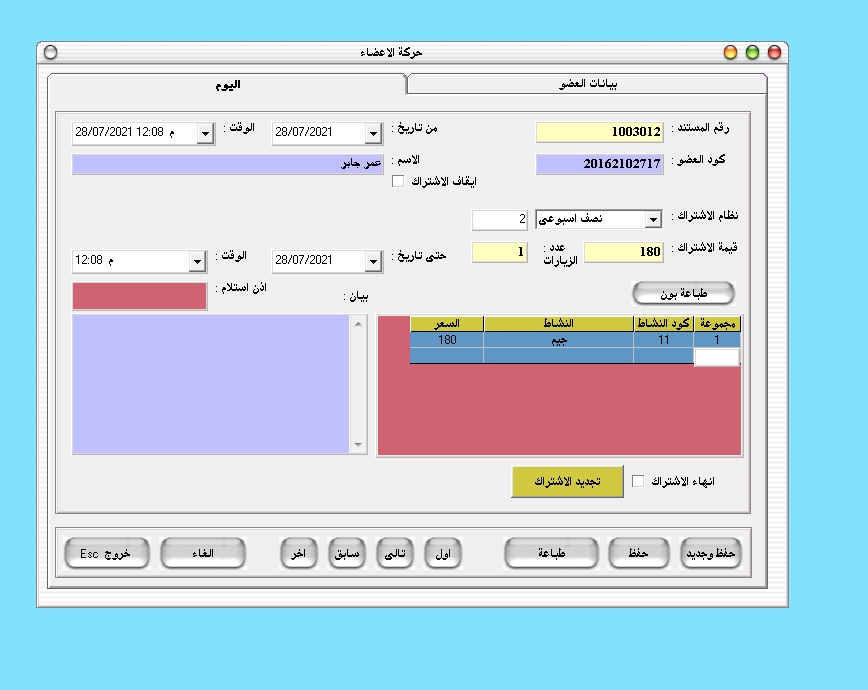Go to the next record with تالى
This screenshot has height=690, width=868.
click(x=396, y=553)
